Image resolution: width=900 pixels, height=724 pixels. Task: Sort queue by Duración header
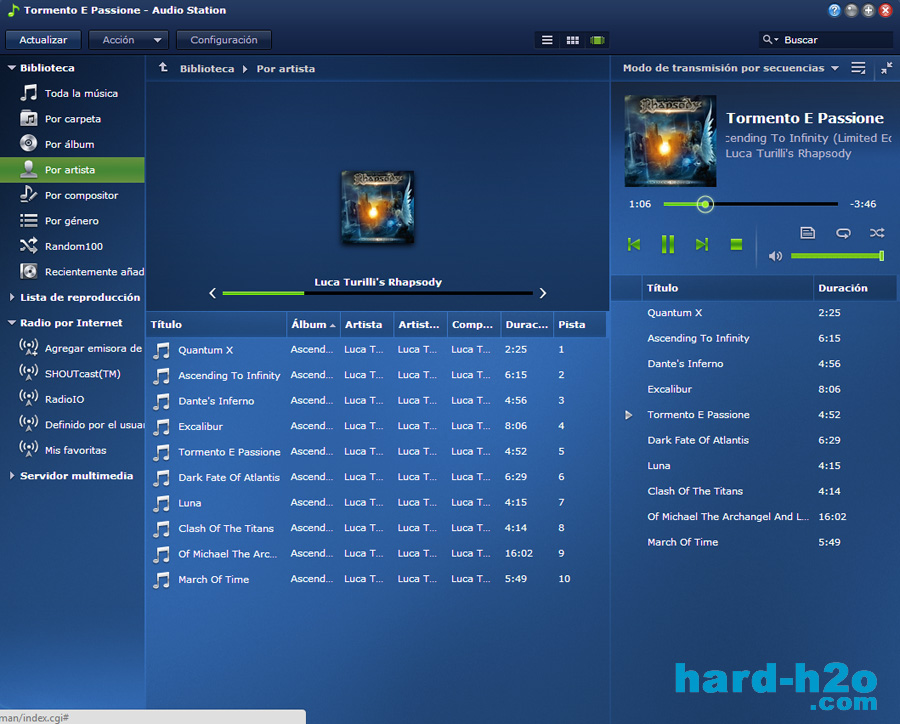854,288
